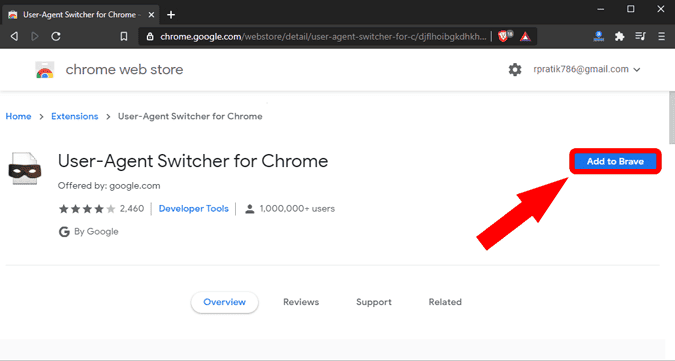Select the Overview tab
Screen dimensions: 675x361
[x=224, y=302]
